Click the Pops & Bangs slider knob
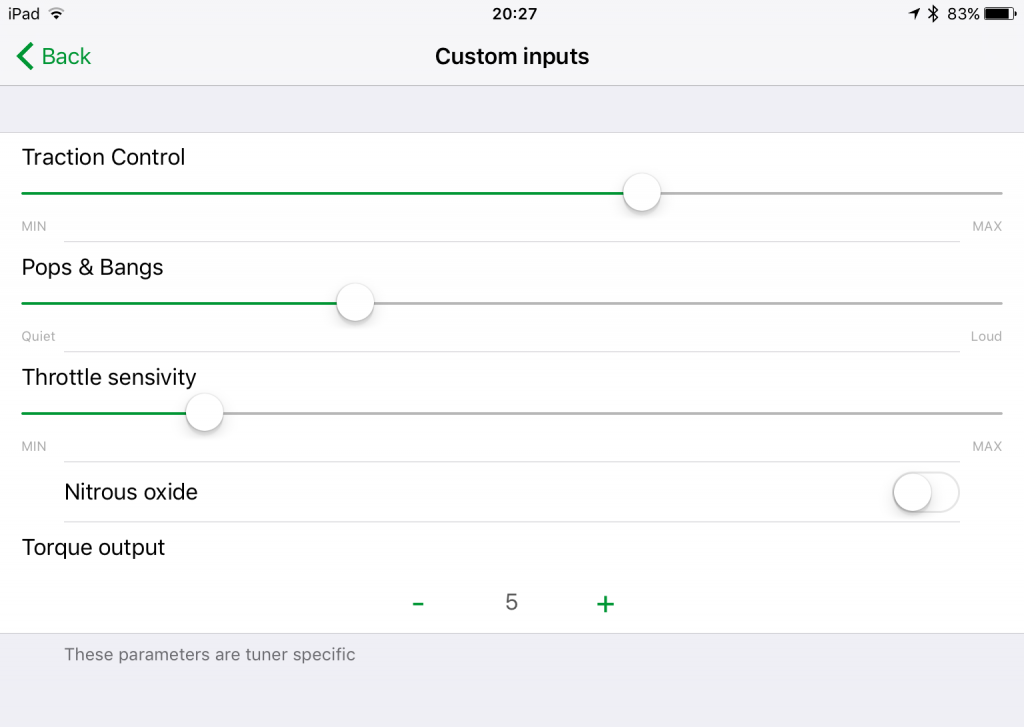The image size is (1024, 727). (355, 302)
